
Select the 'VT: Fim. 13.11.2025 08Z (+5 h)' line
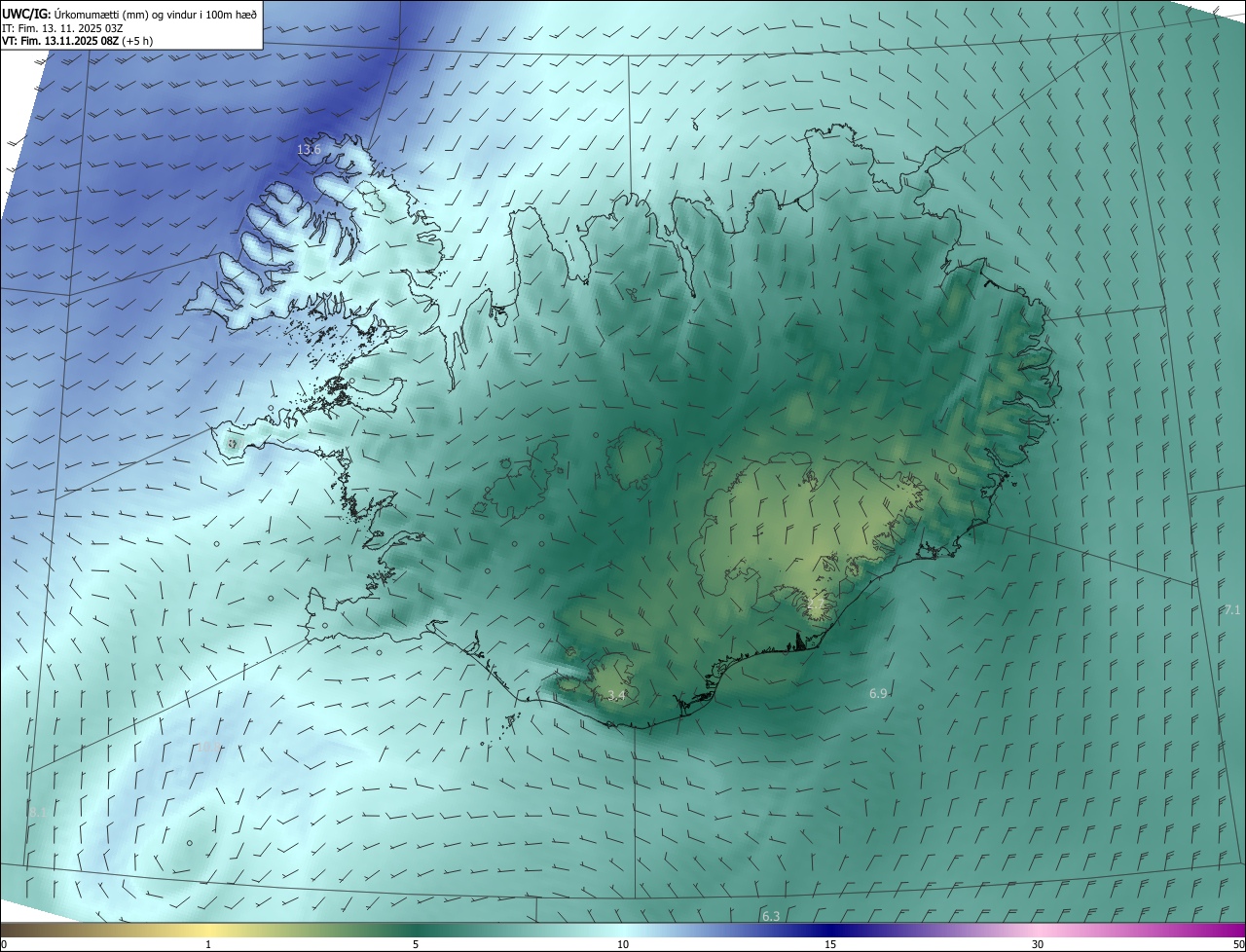(78, 41)
